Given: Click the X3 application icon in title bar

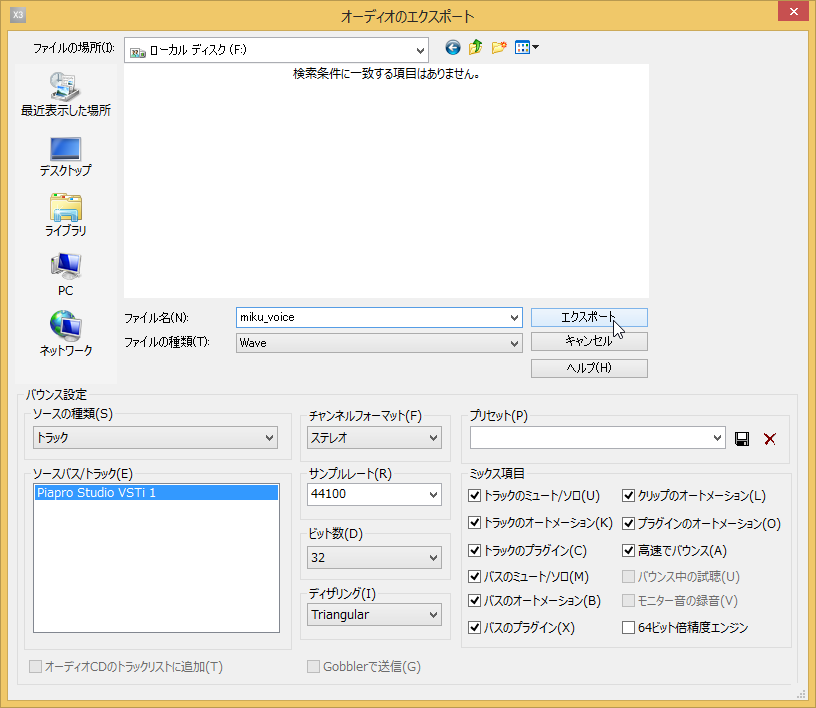Looking at the screenshot, I should tap(18, 15).
